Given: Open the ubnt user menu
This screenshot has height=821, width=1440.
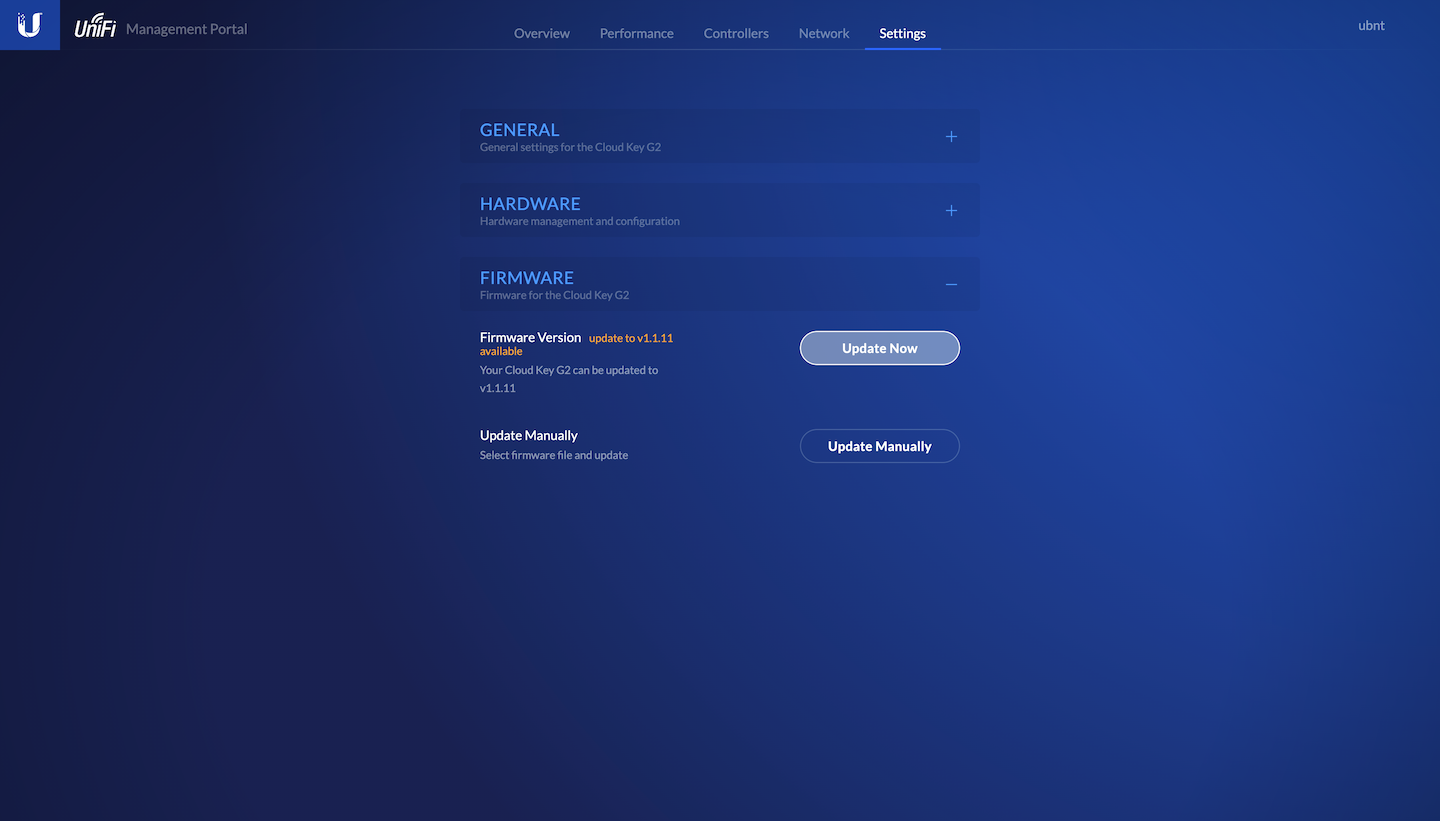Looking at the screenshot, I should tap(1371, 26).
